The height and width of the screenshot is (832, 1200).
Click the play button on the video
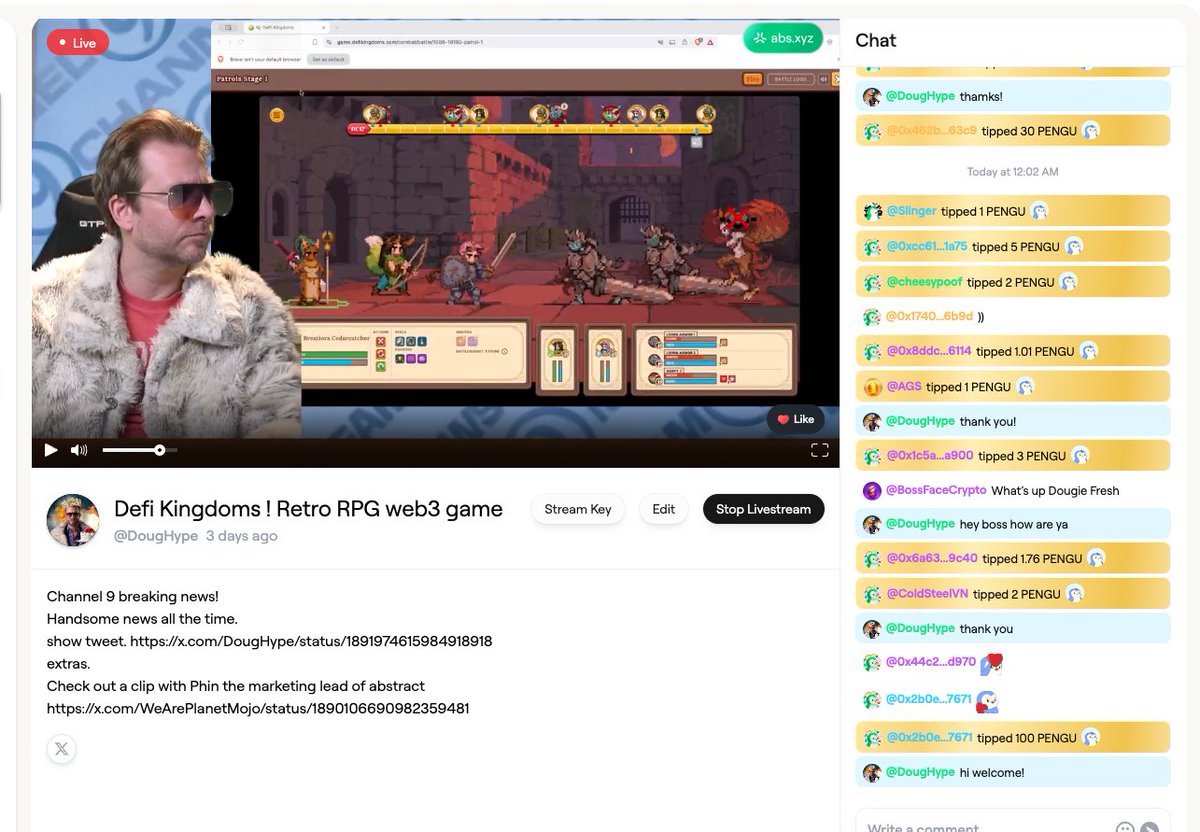[x=51, y=450]
